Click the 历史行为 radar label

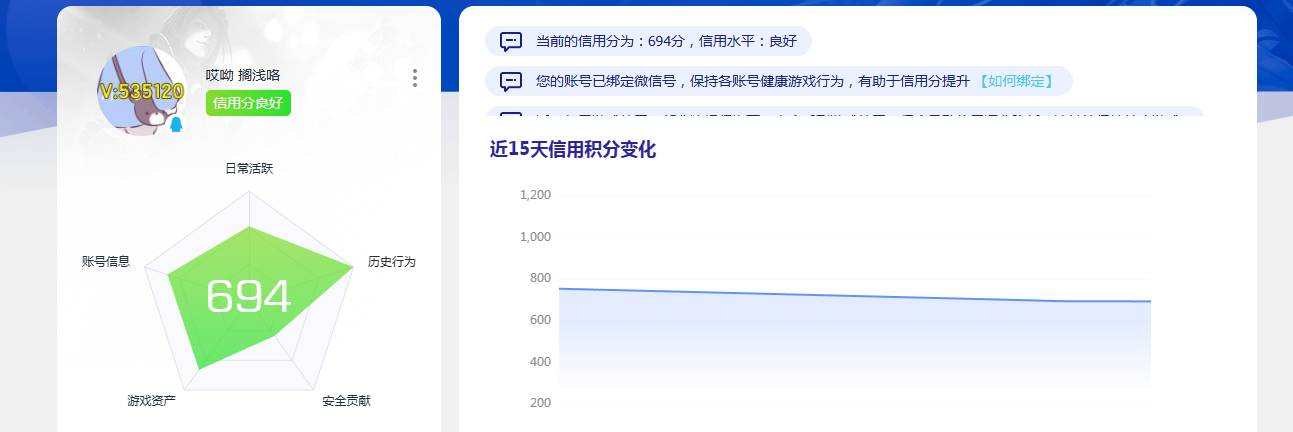(391, 262)
